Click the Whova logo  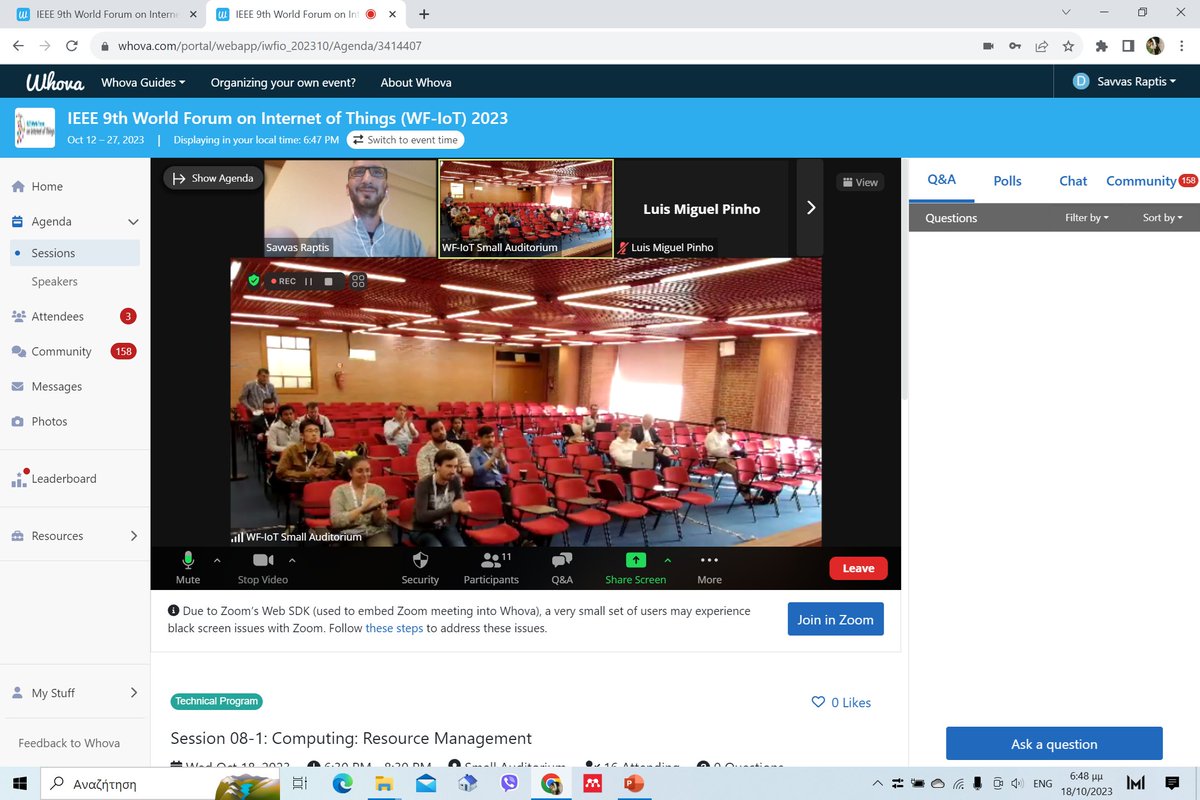[54, 82]
